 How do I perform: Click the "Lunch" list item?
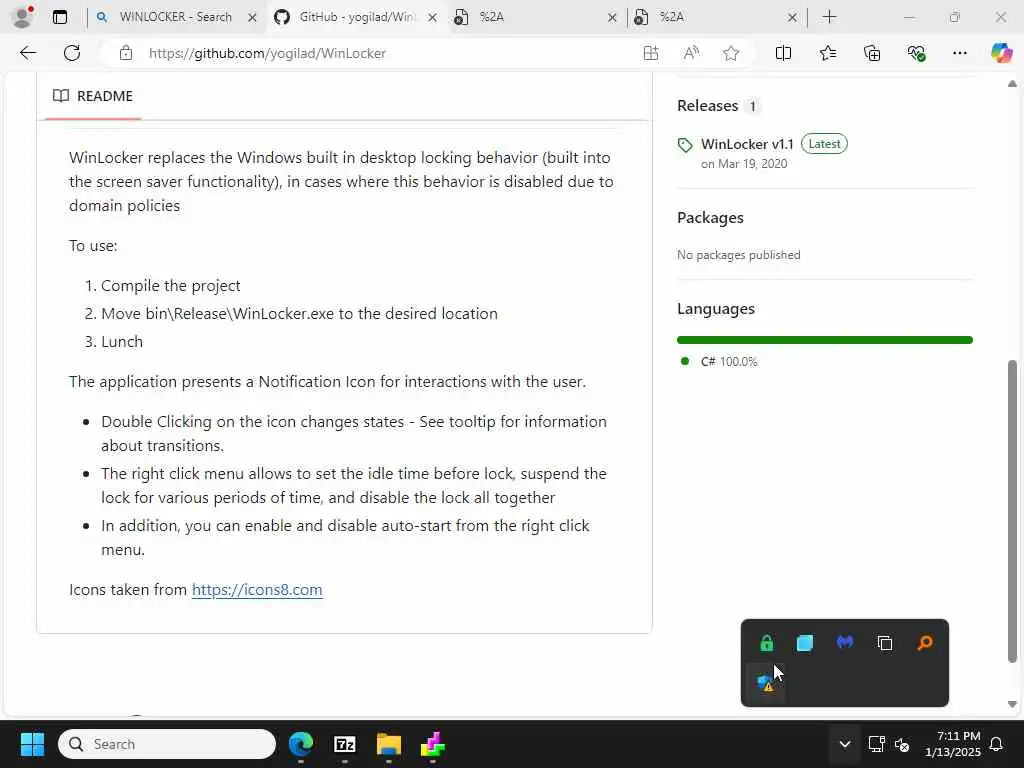coord(121,342)
